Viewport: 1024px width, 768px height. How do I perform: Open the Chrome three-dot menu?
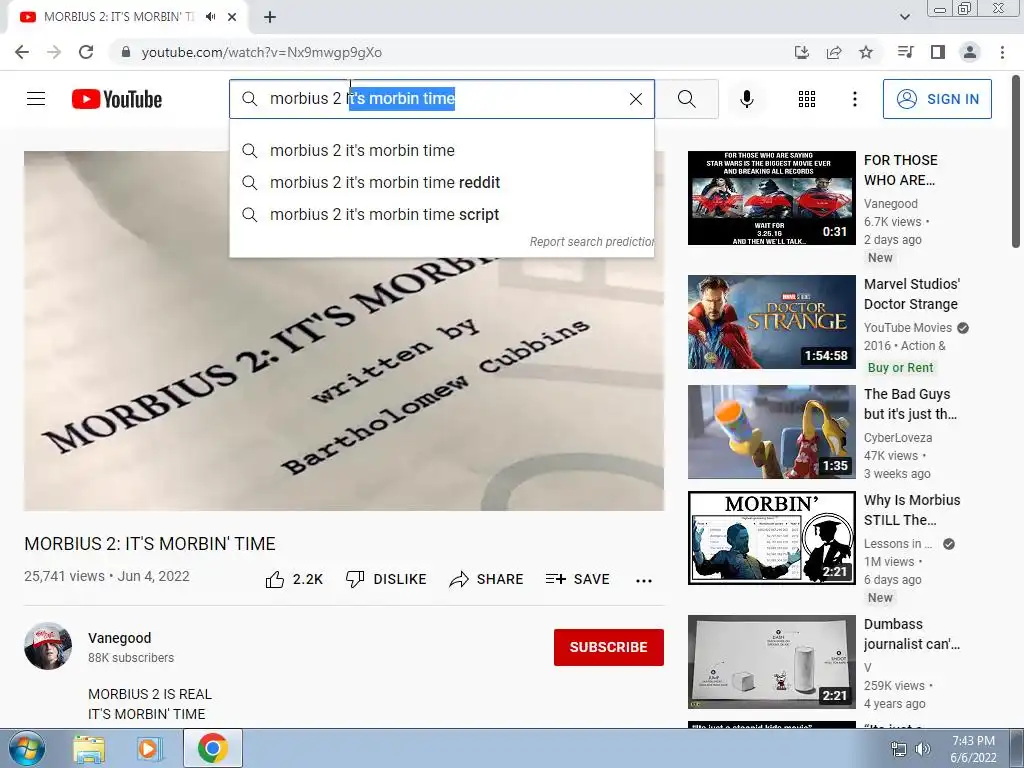1002,52
